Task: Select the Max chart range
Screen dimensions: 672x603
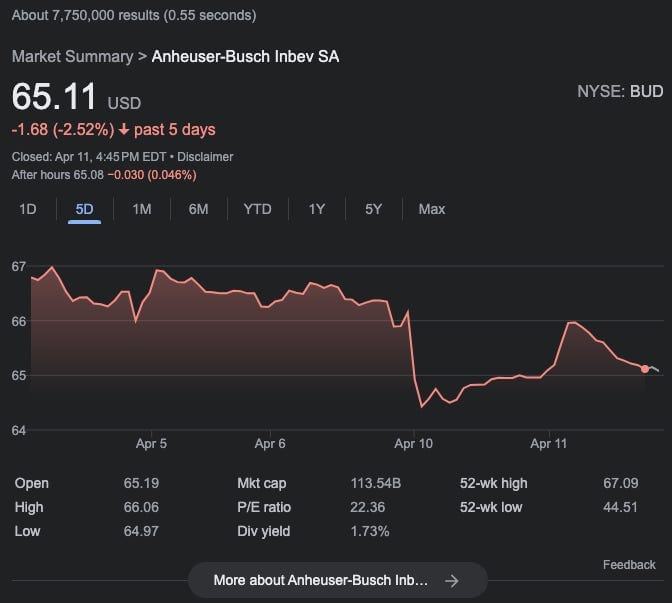Action: pyautogui.click(x=432, y=209)
